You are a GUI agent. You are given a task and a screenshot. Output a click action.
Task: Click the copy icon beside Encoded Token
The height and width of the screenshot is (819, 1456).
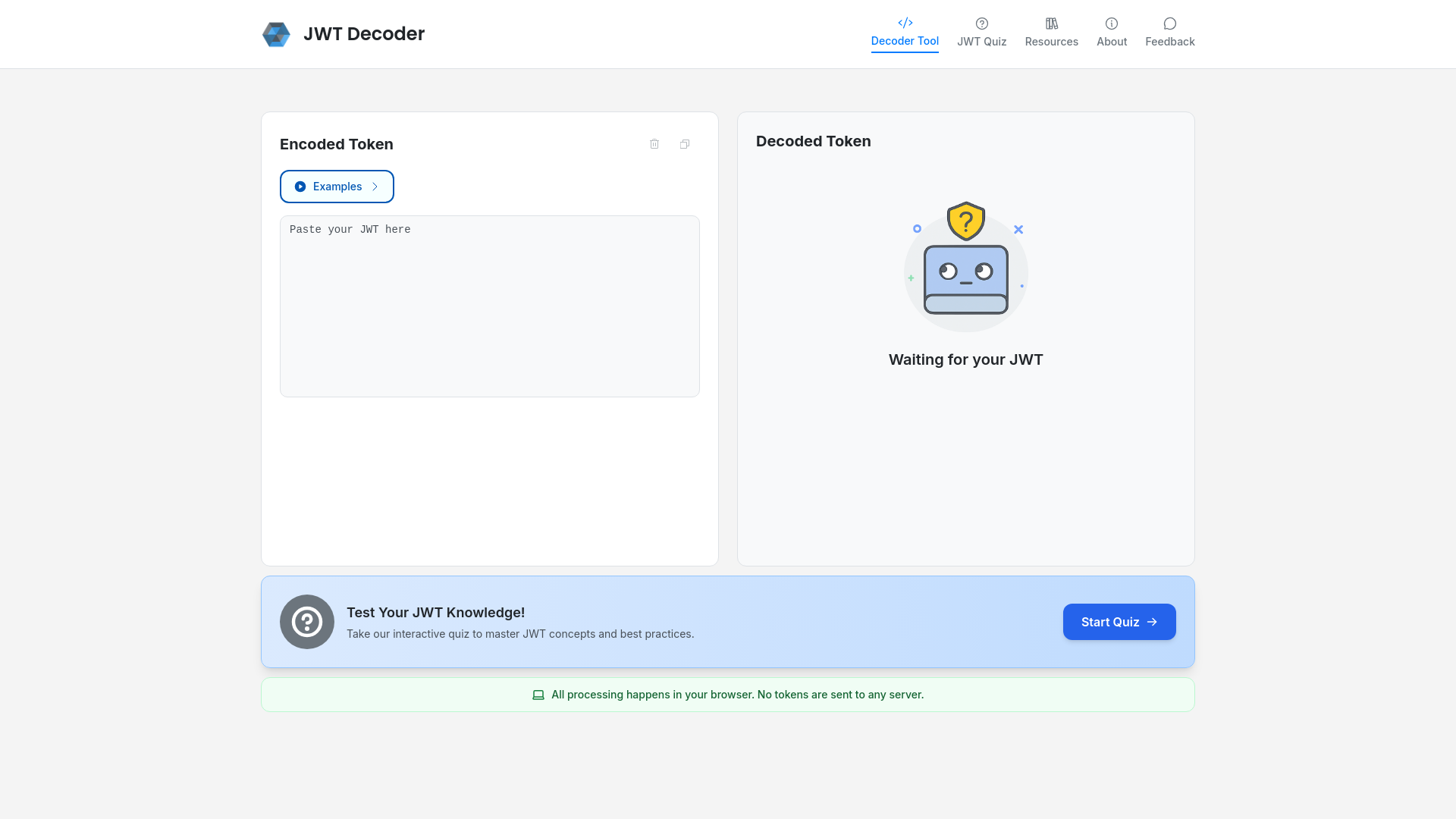685,144
